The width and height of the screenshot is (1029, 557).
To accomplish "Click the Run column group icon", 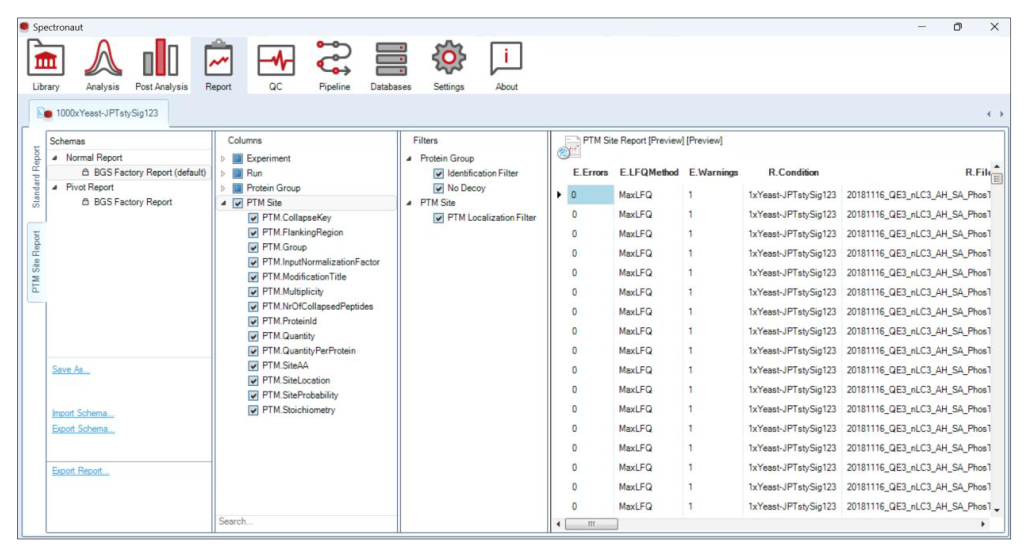I will (238, 173).
